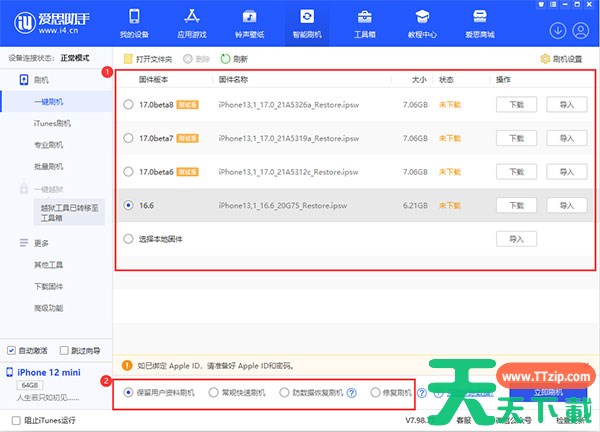The height and width of the screenshot is (432, 600).
Task: Select the 17.0beta8 firmware radio button
Action: [127, 104]
